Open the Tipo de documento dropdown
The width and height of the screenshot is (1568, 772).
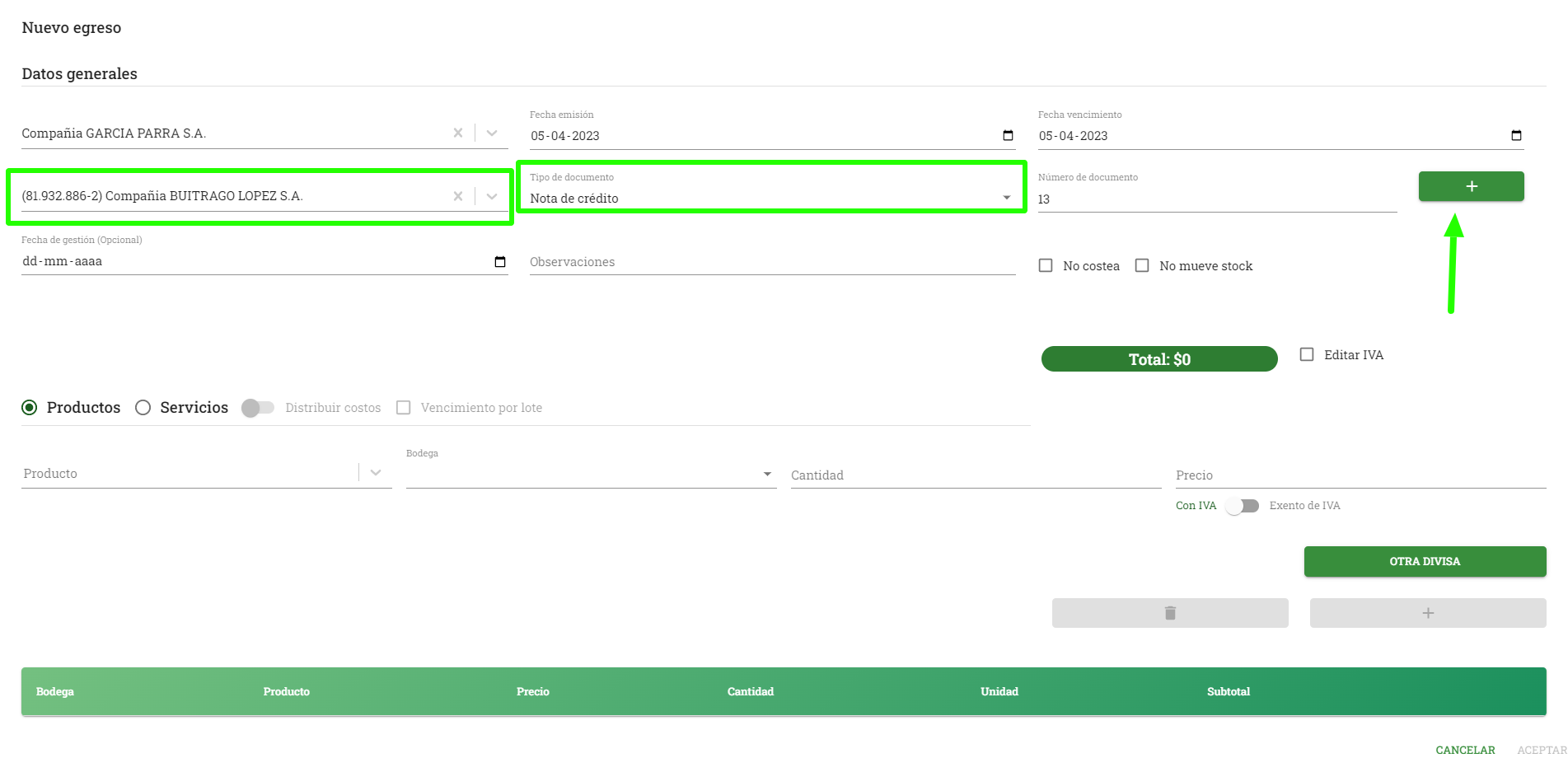click(771, 198)
